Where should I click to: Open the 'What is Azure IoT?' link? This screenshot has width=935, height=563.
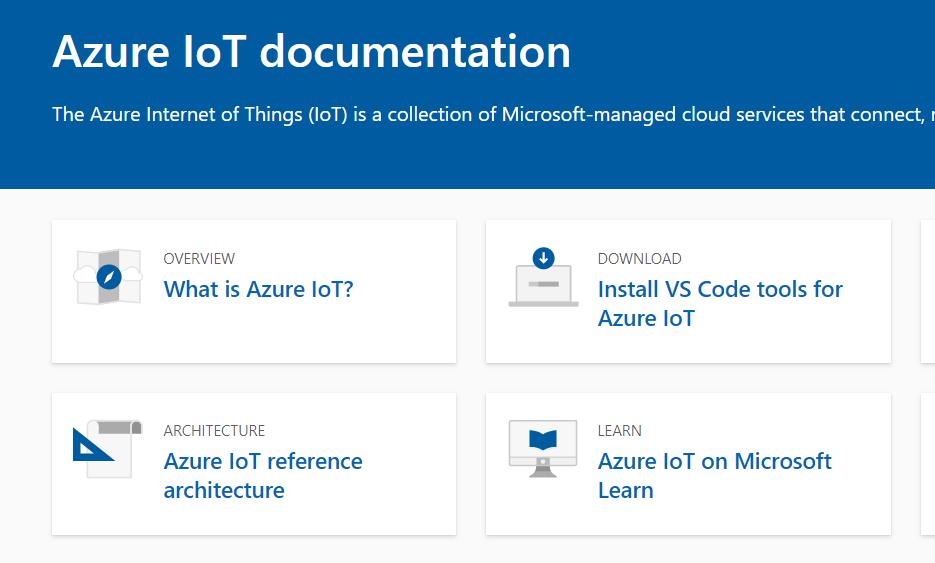(258, 289)
